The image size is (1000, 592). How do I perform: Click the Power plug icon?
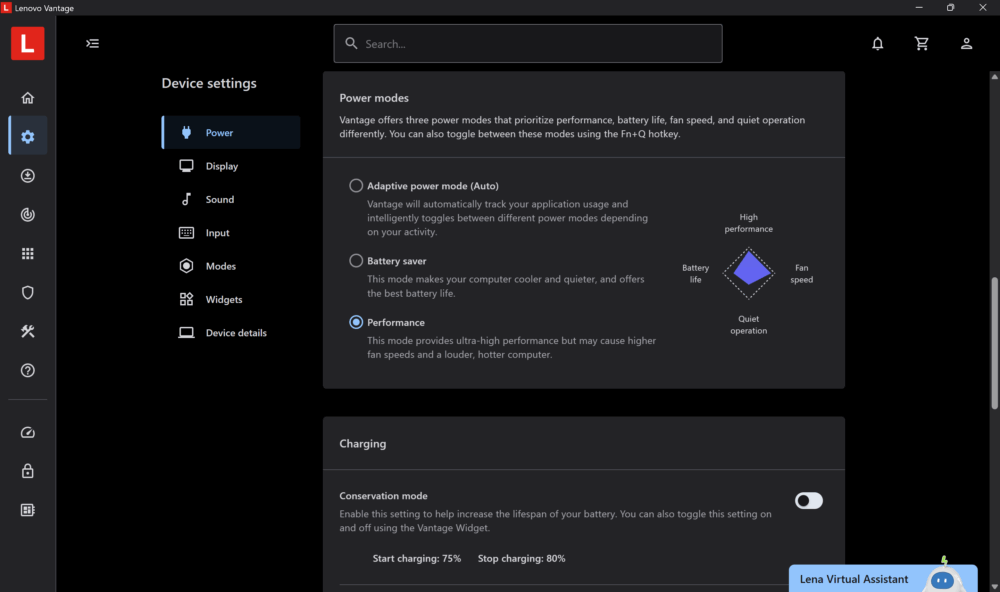pos(186,133)
